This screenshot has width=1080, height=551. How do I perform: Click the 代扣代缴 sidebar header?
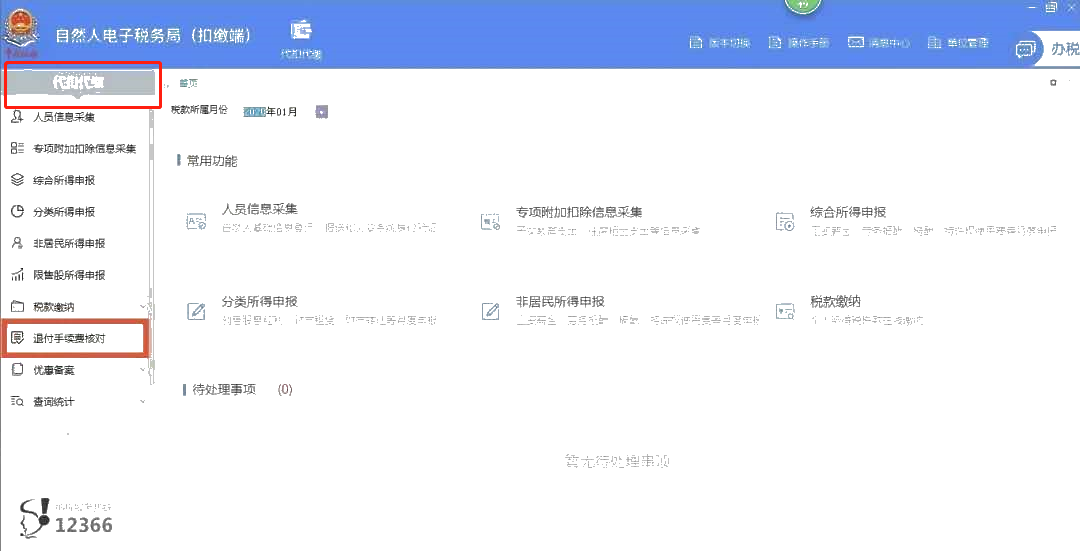[x=79, y=83]
